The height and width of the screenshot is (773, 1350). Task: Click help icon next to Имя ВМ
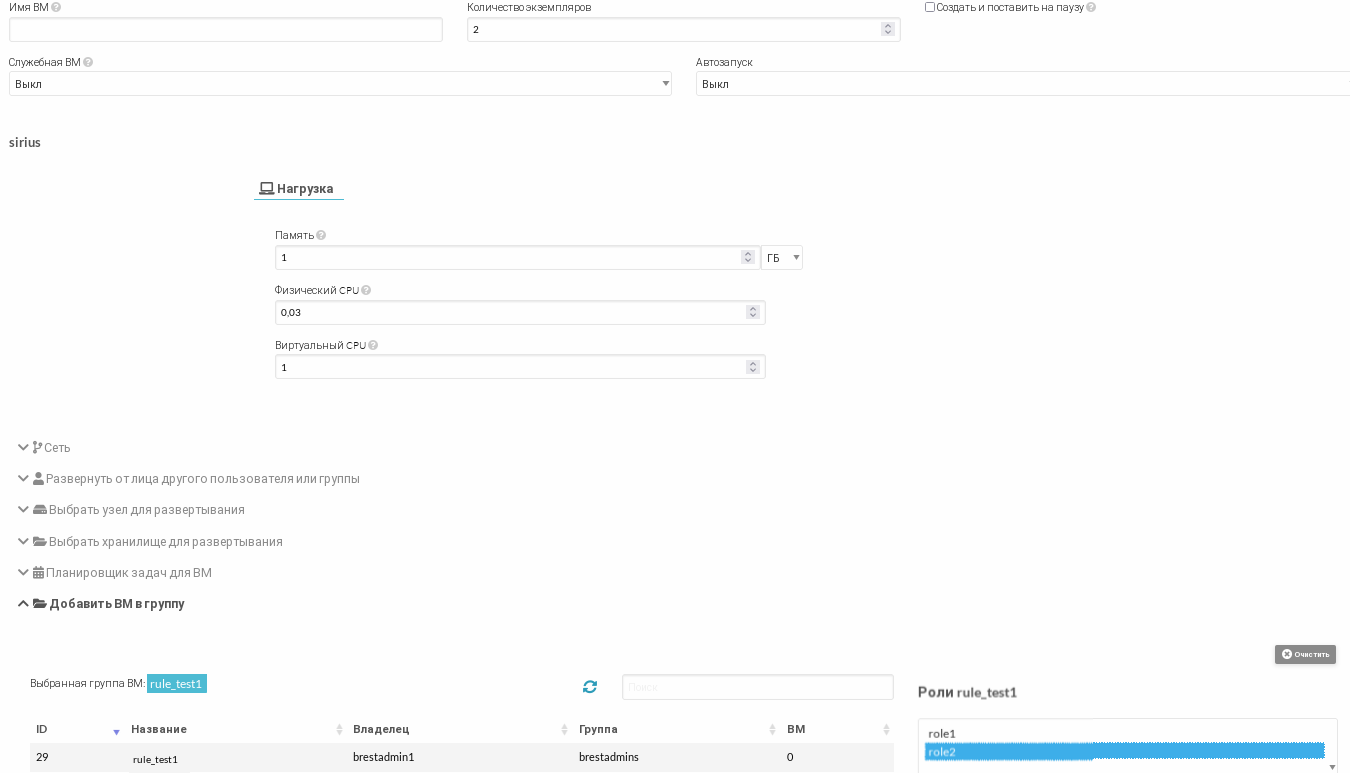click(56, 8)
